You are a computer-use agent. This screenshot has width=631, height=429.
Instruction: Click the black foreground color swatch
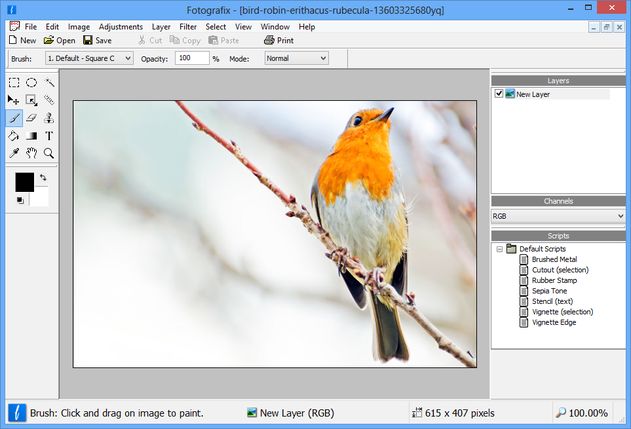[x=23, y=181]
